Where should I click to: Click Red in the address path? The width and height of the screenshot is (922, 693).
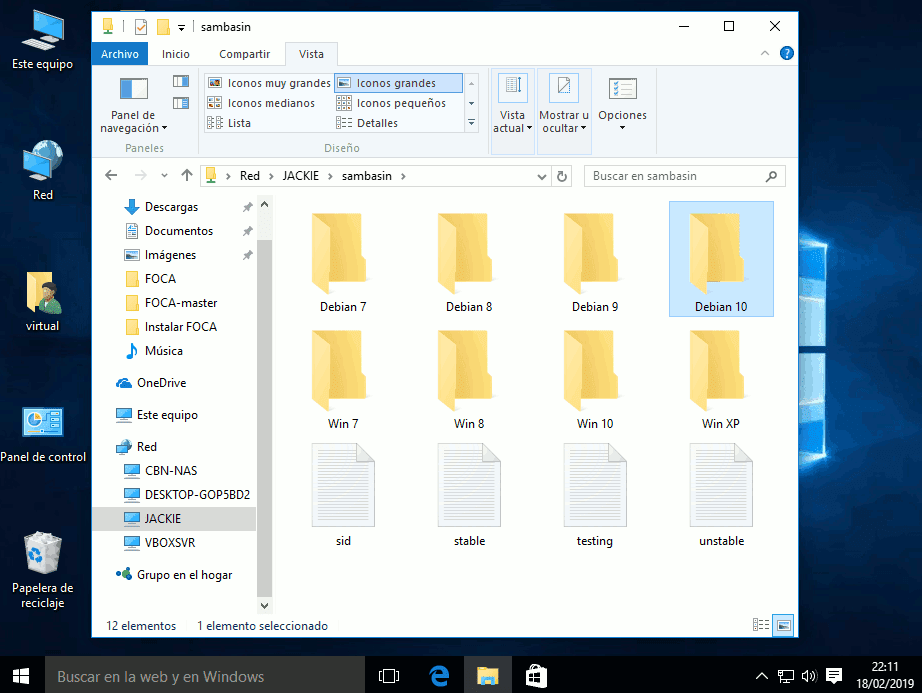(249, 176)
